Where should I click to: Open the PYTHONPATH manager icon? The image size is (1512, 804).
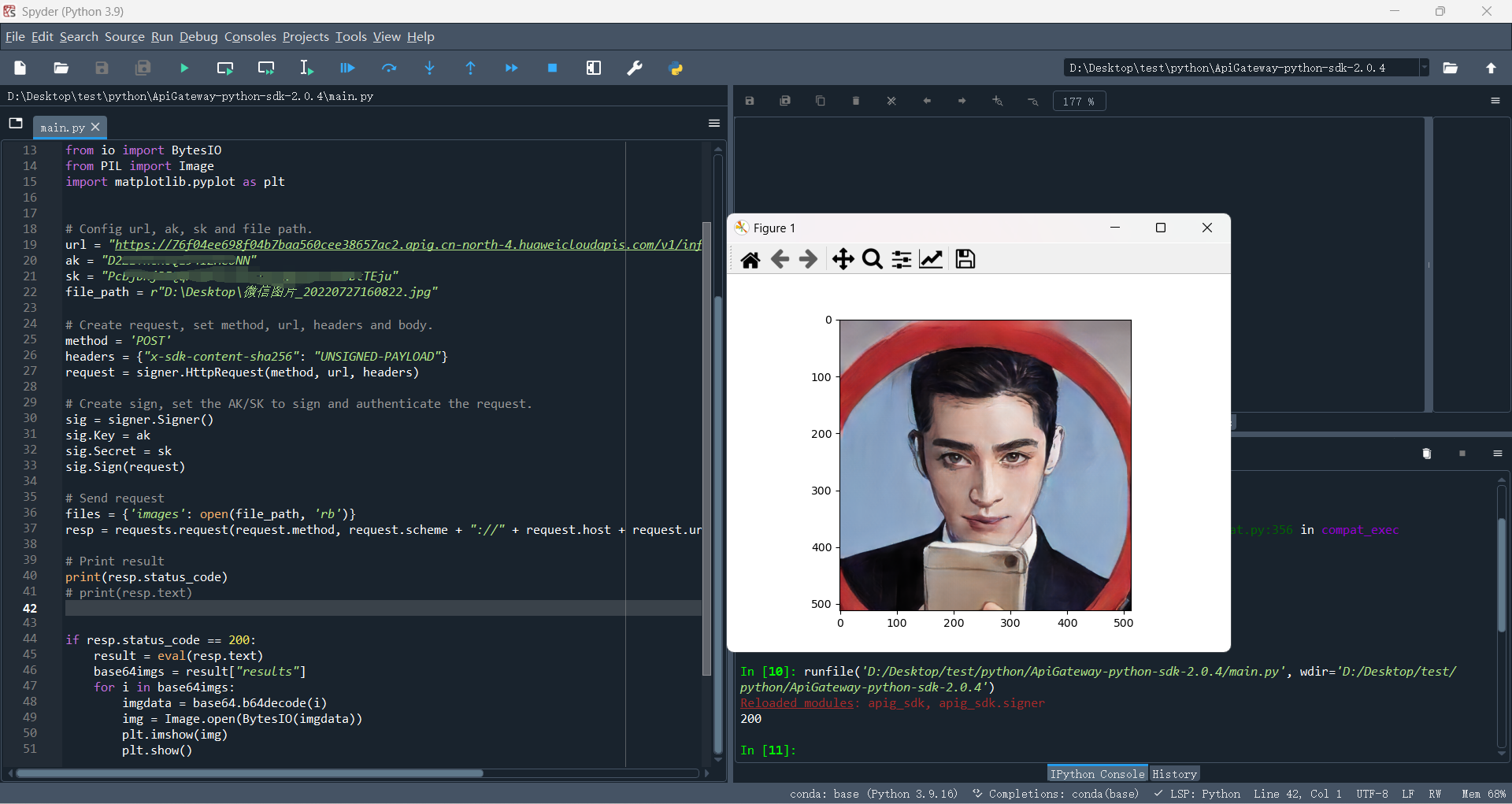[x=676, y=69]
